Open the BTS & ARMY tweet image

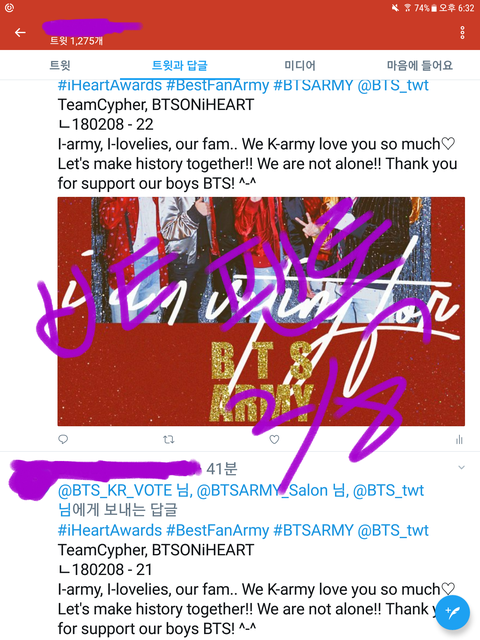point(261,311)
